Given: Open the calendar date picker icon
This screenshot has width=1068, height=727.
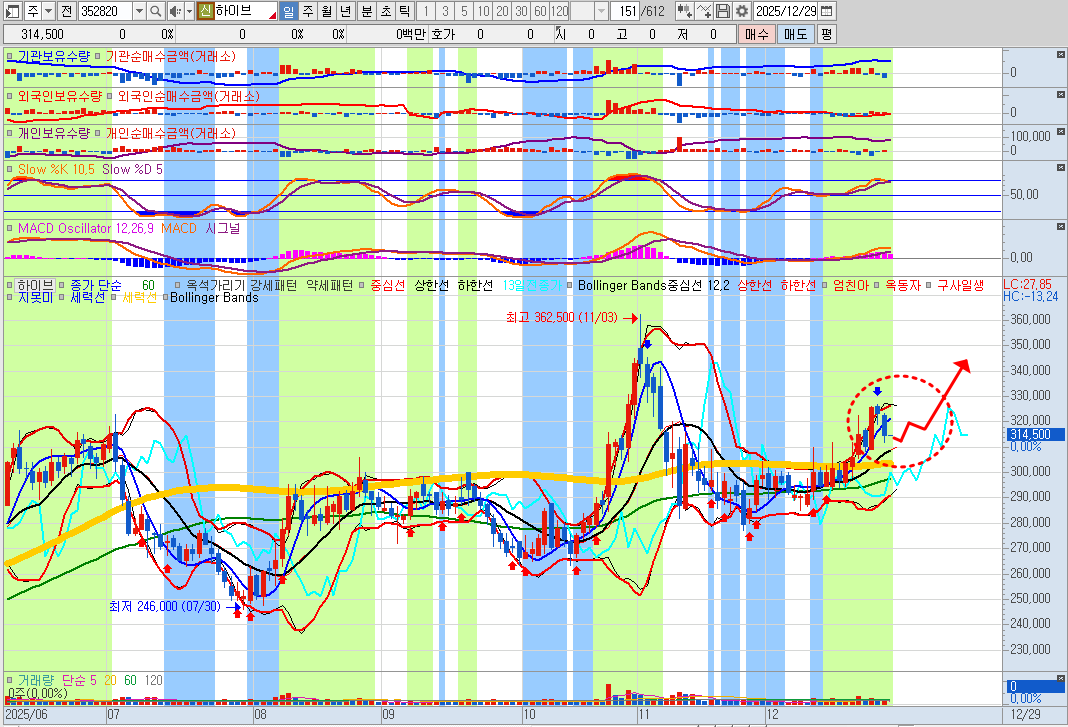Looking at the screenshot, I should click(827, 11).
